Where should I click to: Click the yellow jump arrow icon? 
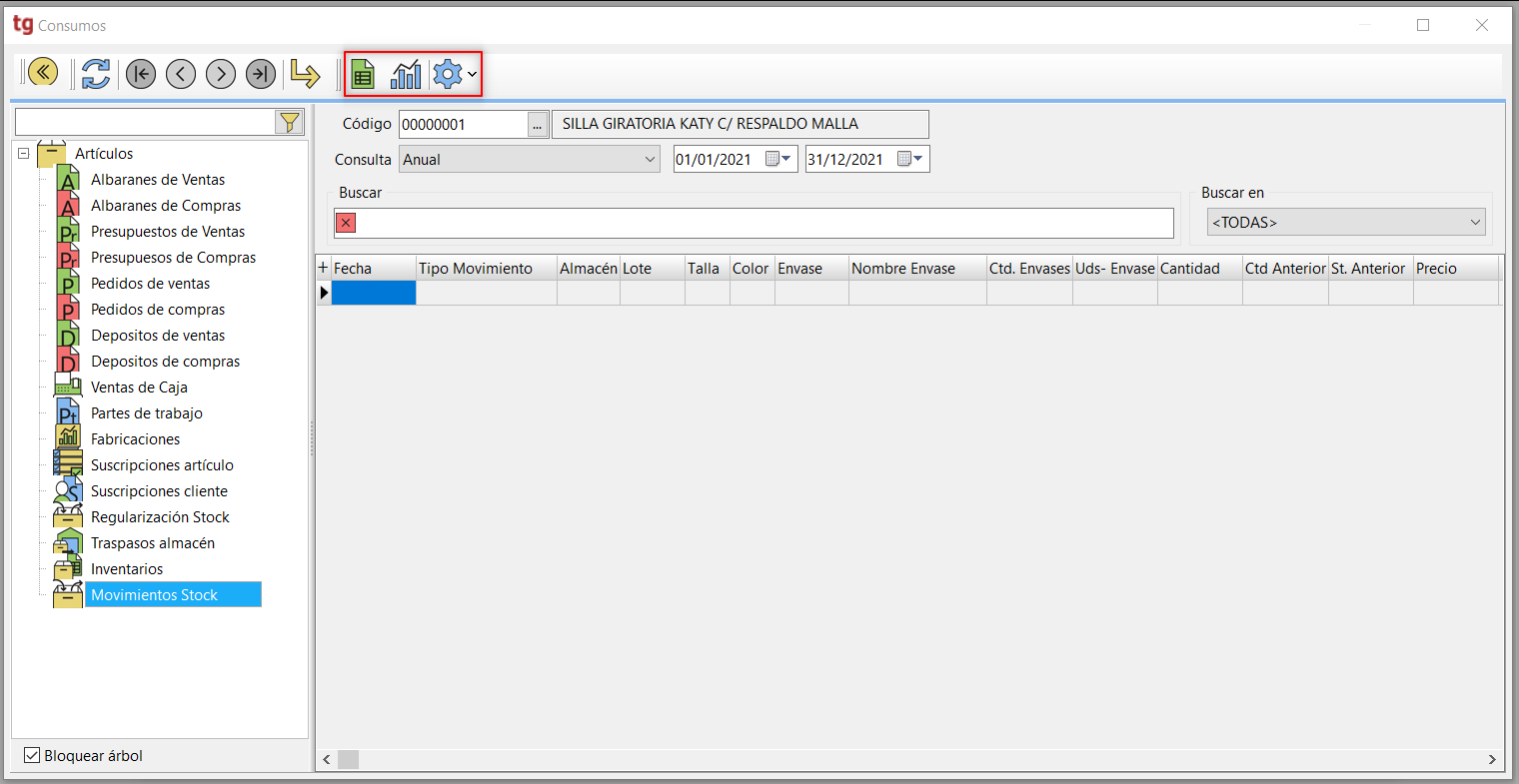click(305, 74)
